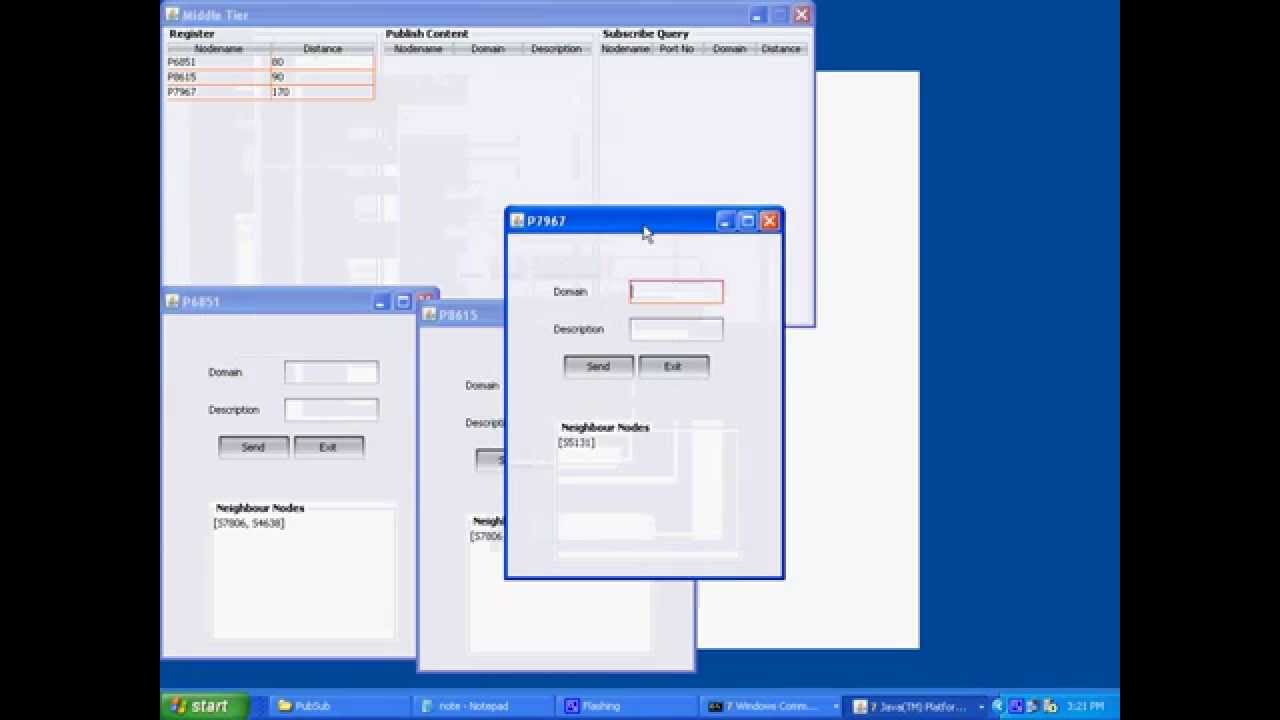Image resolution: width=1280 pixels, height=720 pixels.
Task: Click neighbour entry [S7806, S4638] in P6851 window
Action: pyautogui.click(x=249, y=523)
